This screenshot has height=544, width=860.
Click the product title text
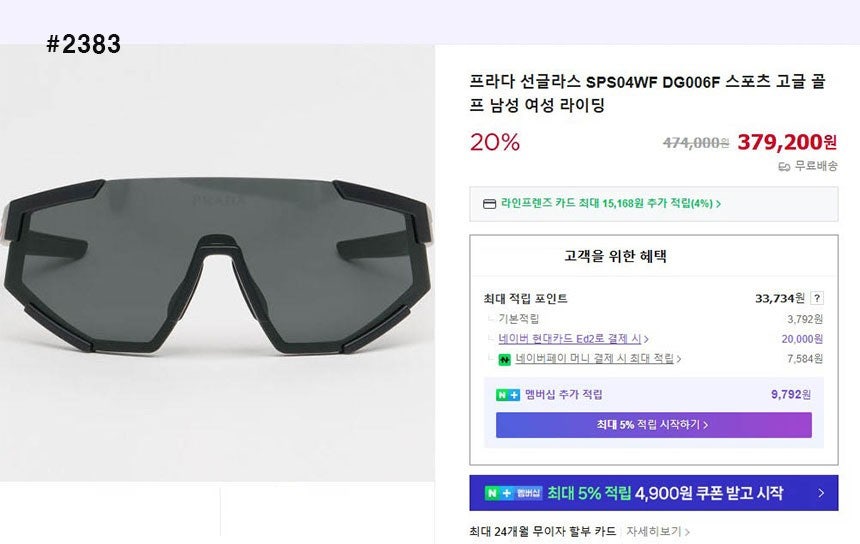click(652, 93)
